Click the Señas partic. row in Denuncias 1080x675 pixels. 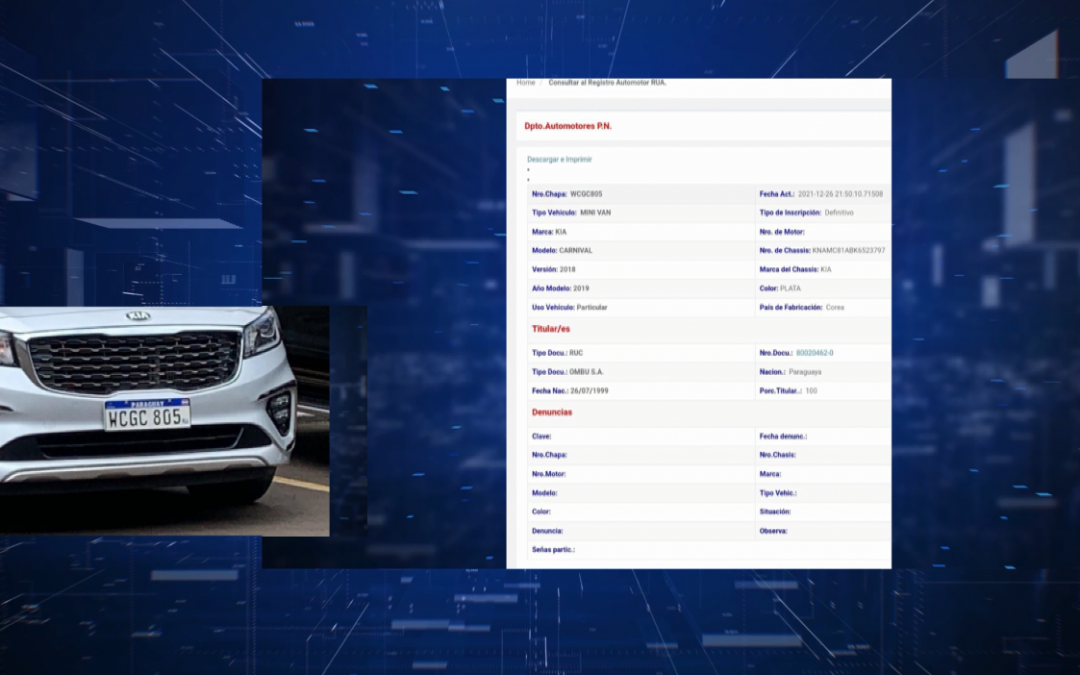(553, 550)
